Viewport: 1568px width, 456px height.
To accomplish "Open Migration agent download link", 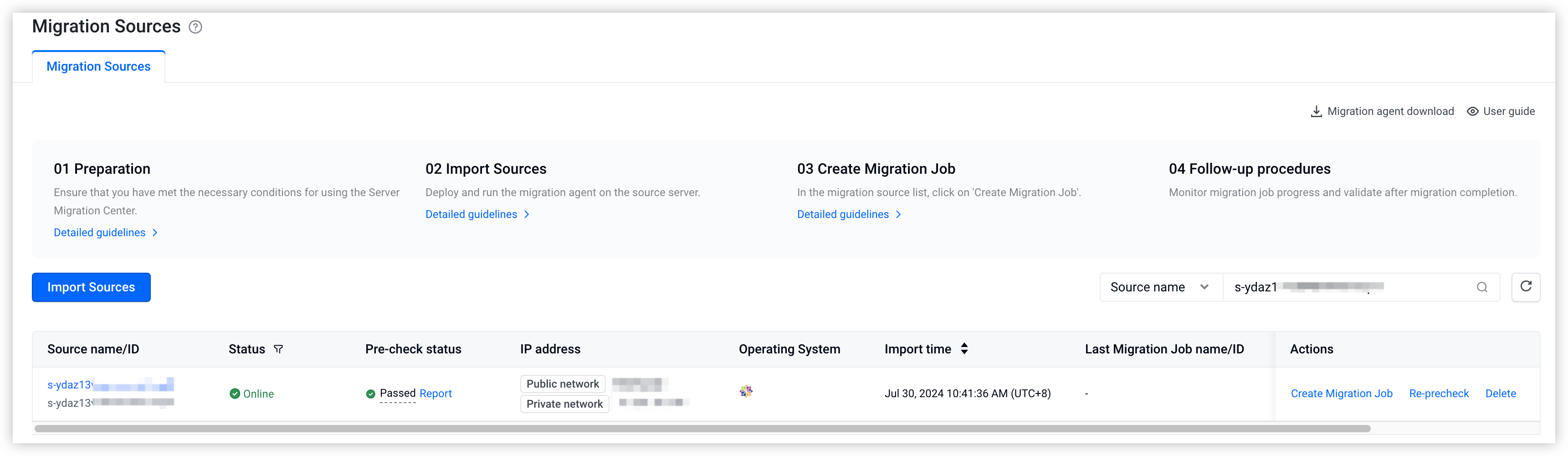I will [x=1390, y=112].
